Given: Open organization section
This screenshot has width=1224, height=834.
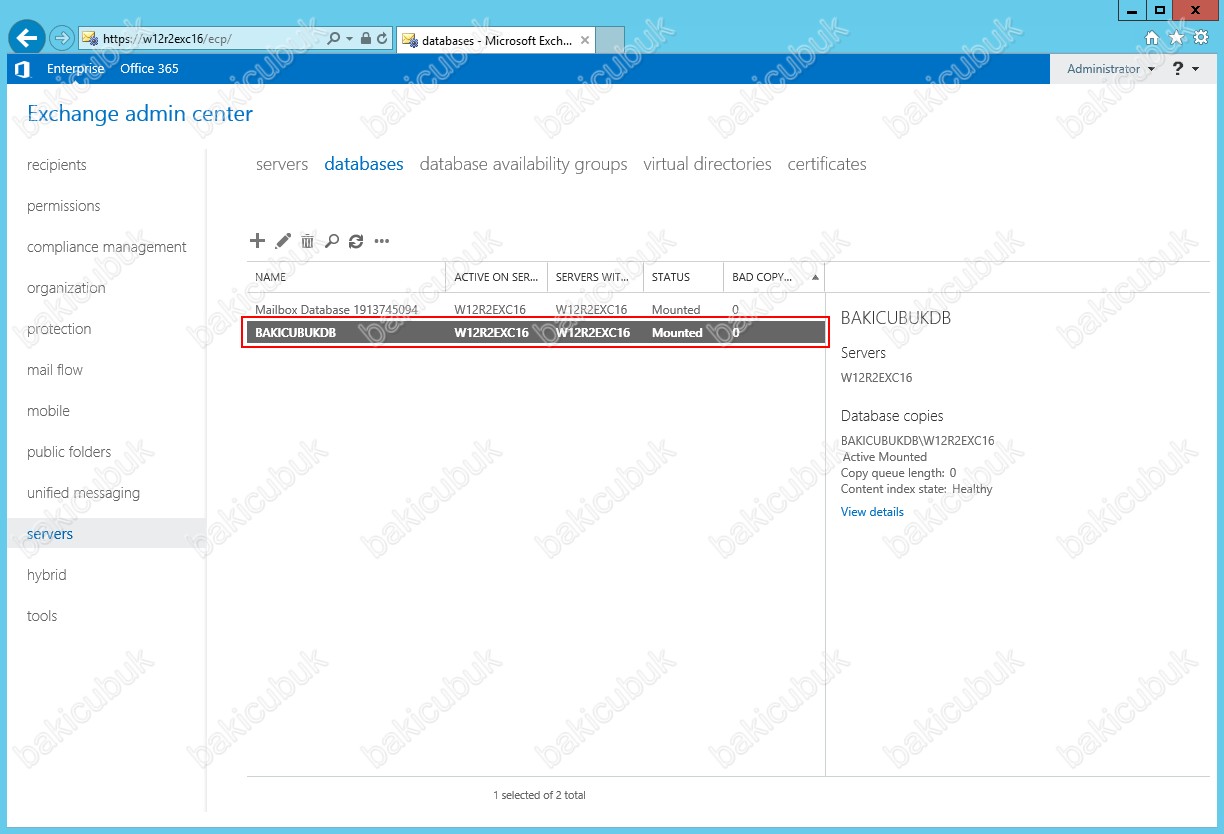Looking at the screenshot, I should tap(66, 288).
